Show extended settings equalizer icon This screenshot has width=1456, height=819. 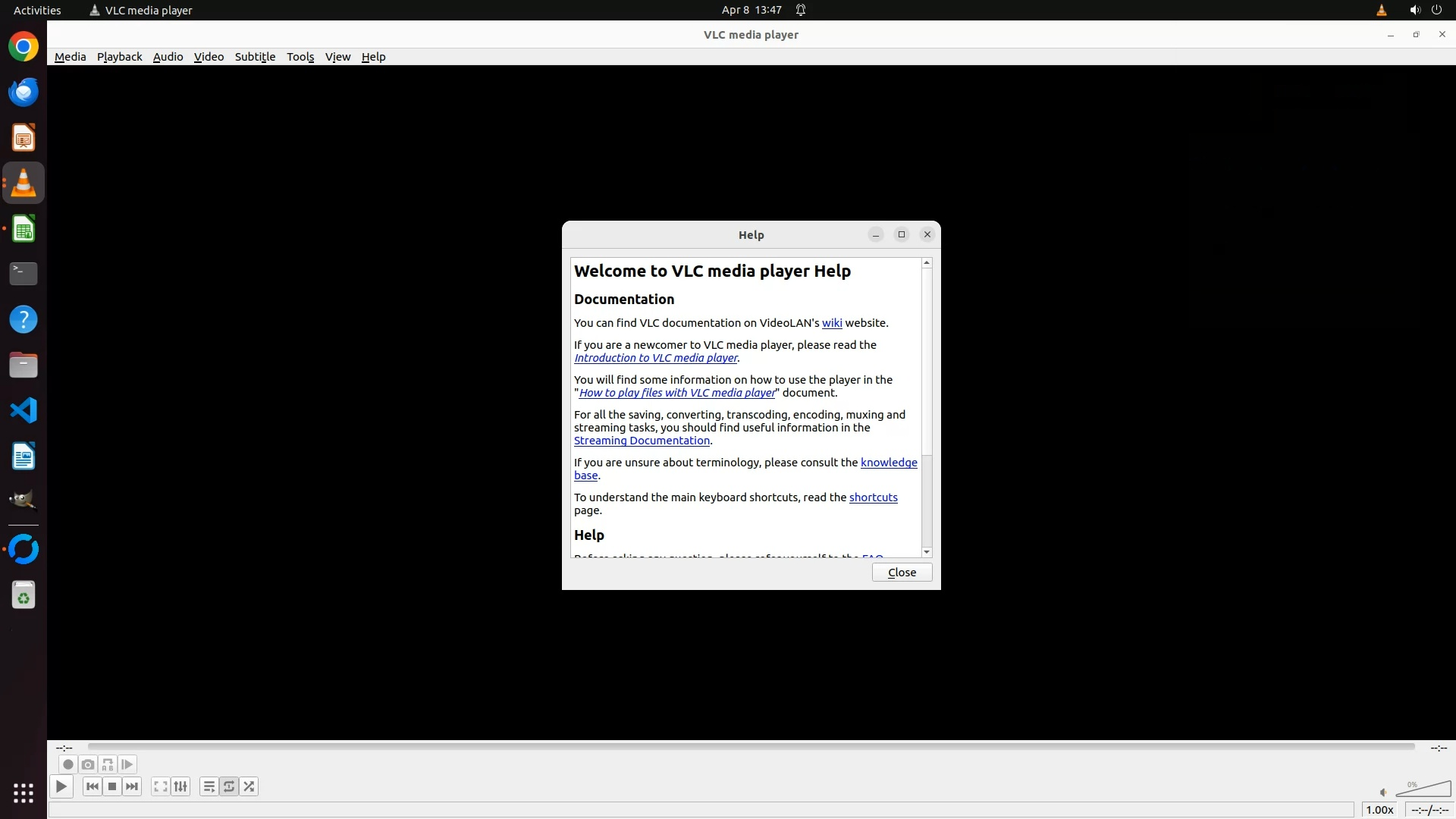click(x=180, y=786)
